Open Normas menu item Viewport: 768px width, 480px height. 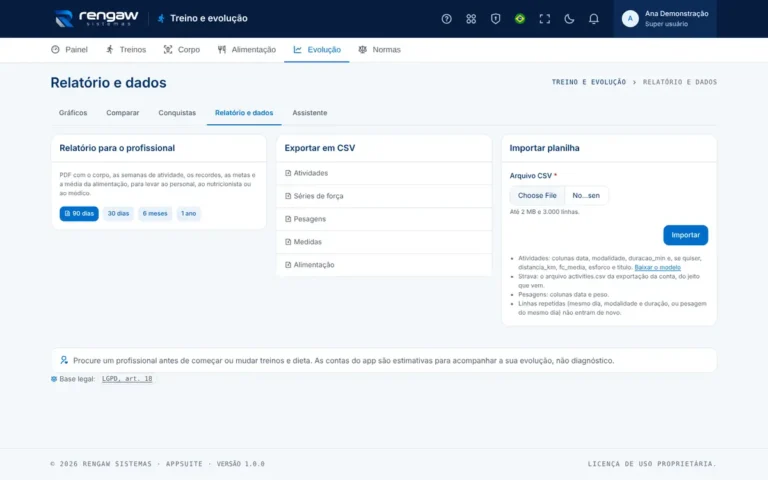click(380, 49)
